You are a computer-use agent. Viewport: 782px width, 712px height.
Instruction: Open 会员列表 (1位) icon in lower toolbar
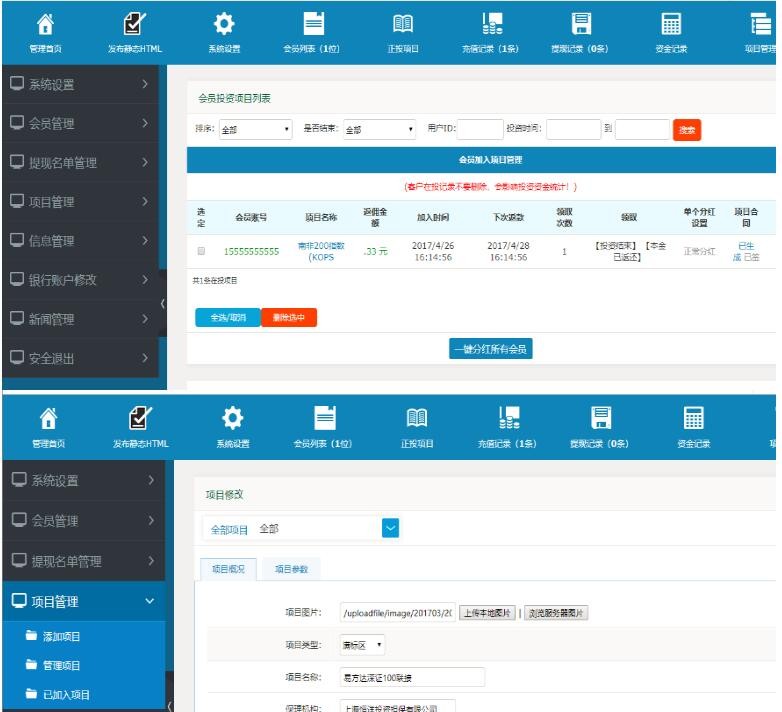[325, 418]
